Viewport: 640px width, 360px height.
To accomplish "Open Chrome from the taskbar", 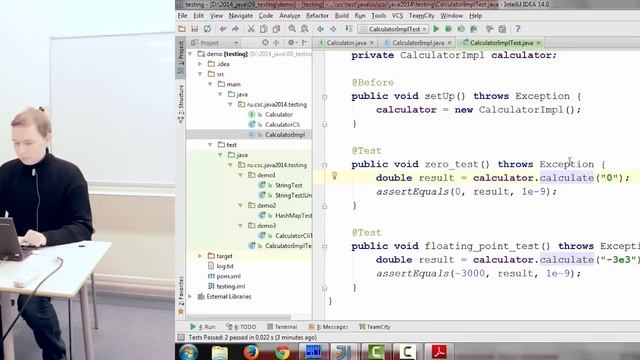I will click(282, 352).
